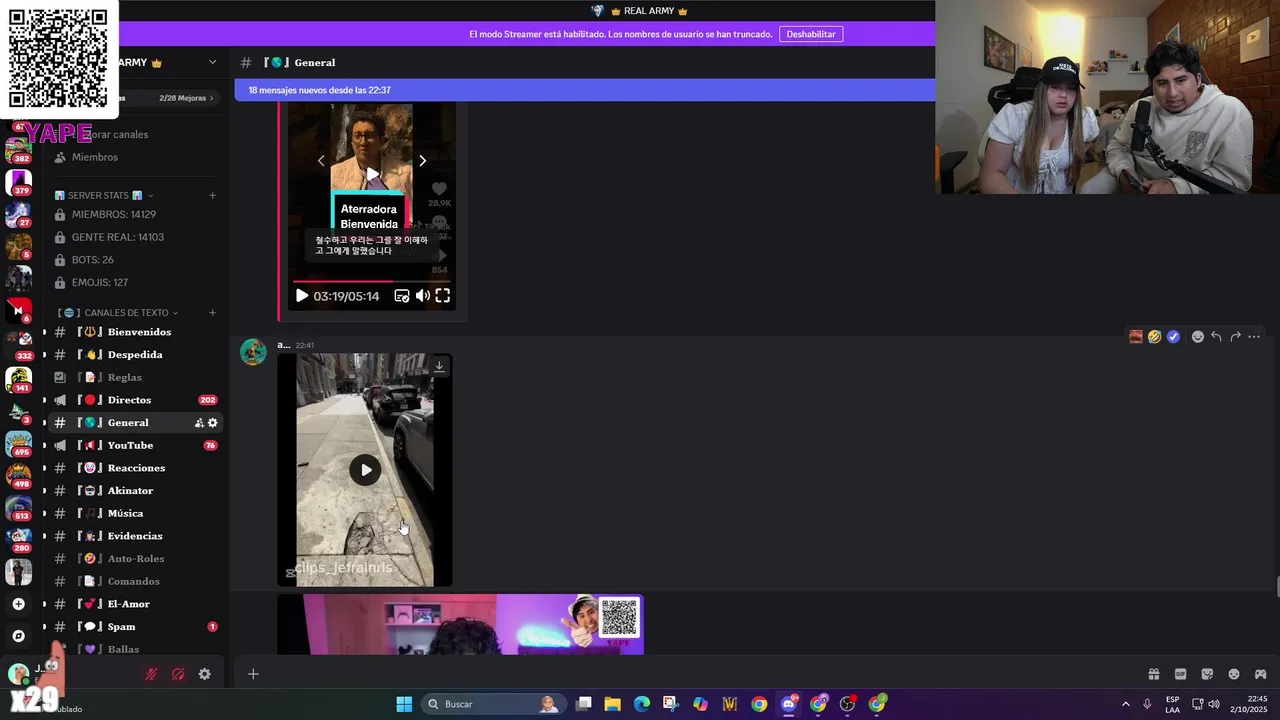The width and height of the screenshot is (1280, 720).
Task: Download the street video attachment
Action: pos(439,366)
